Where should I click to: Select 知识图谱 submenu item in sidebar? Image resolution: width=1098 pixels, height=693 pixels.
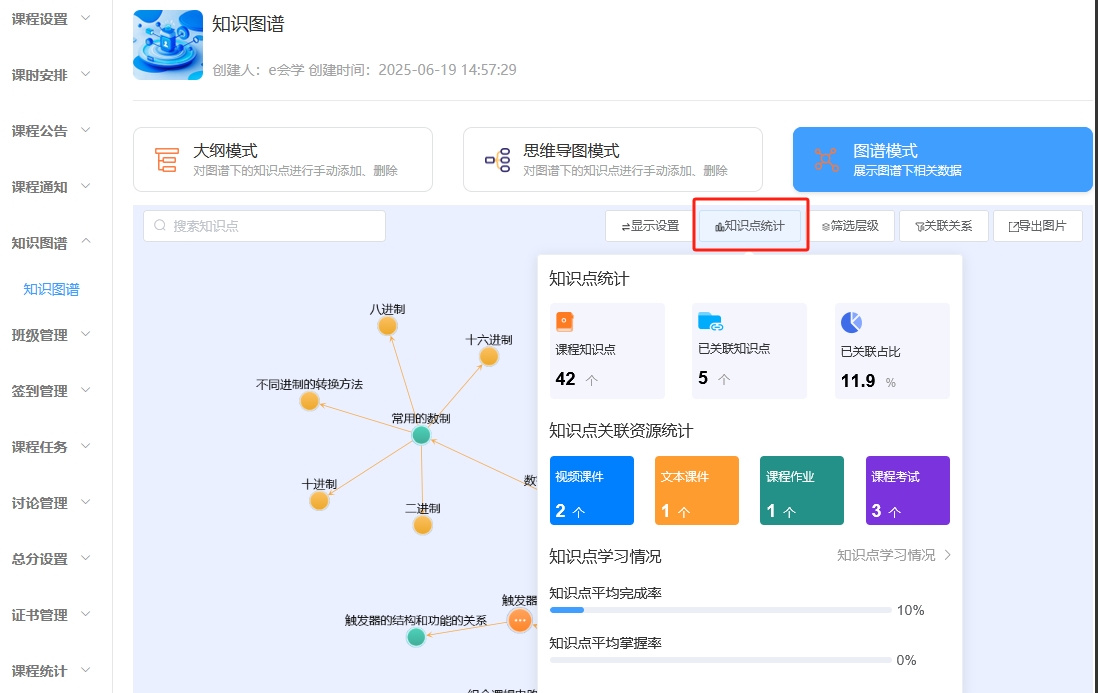pos(51,290)
